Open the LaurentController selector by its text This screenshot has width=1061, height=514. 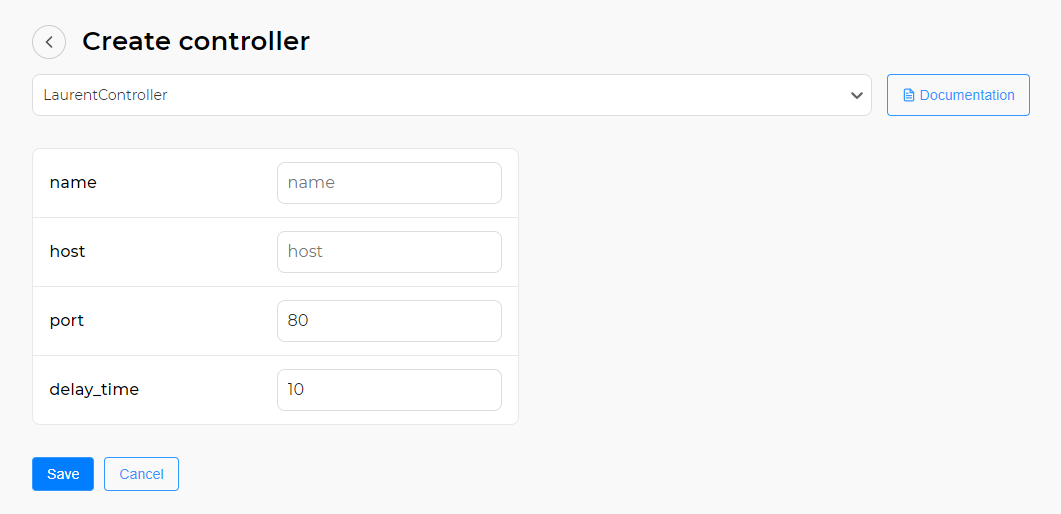coord(106,95)
